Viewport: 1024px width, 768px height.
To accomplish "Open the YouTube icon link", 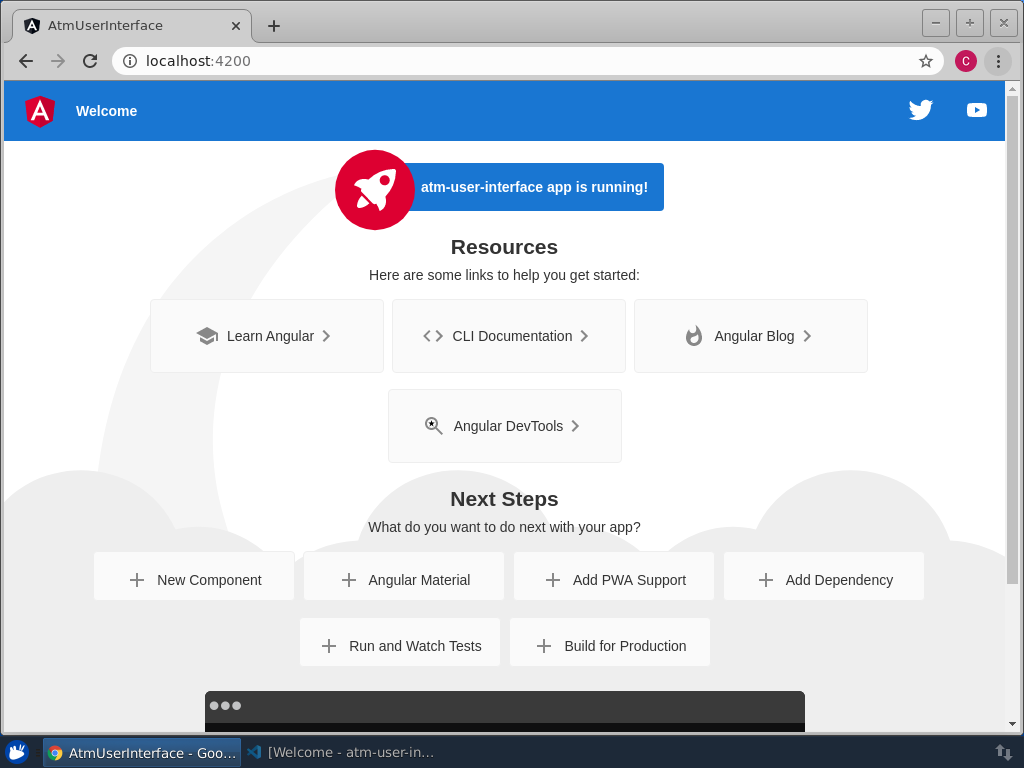I will pos(977,110).
